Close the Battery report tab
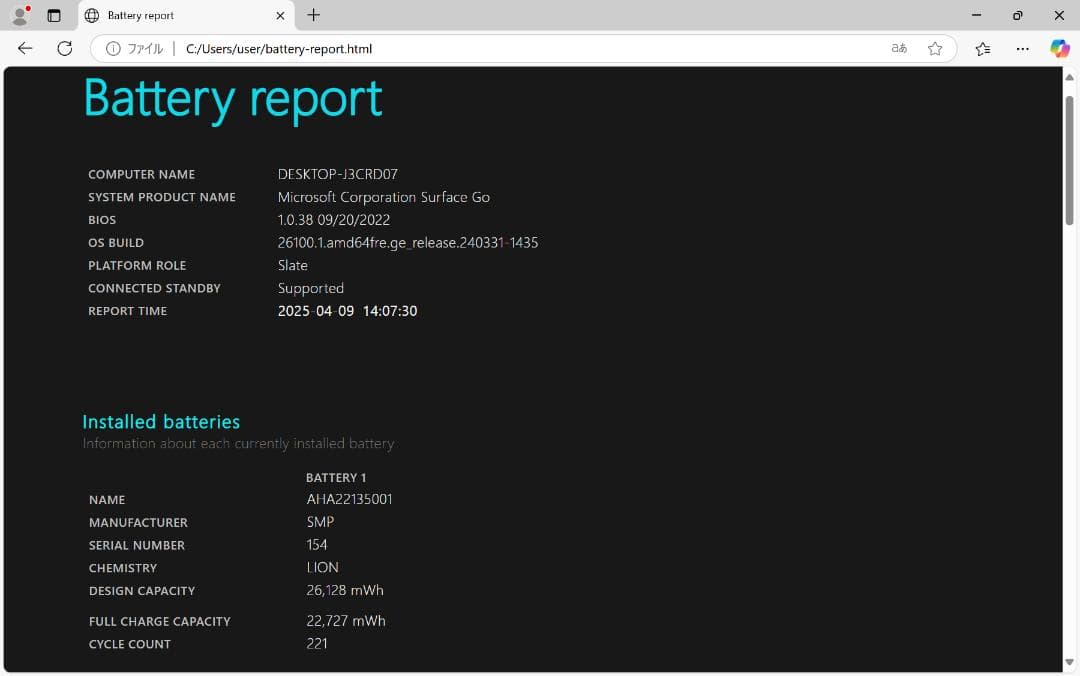The image size is (1080, 676). [x=280, y=15]
